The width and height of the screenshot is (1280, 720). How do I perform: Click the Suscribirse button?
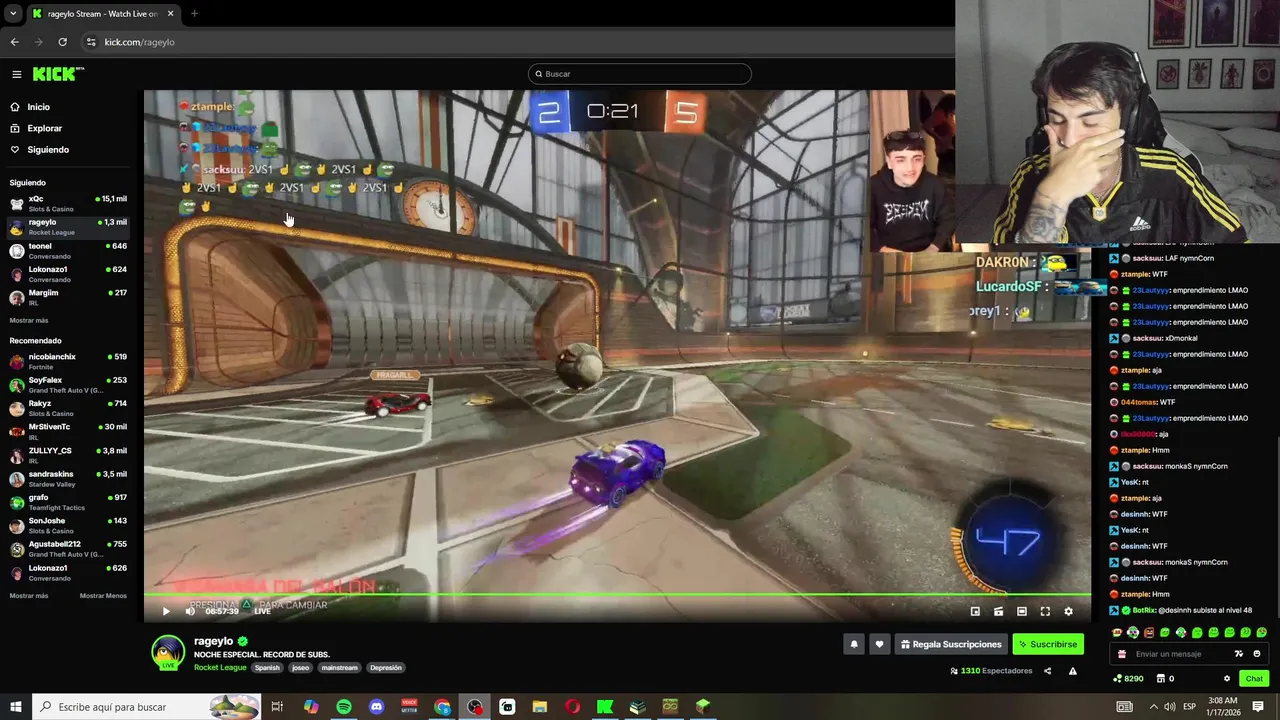1048,644
